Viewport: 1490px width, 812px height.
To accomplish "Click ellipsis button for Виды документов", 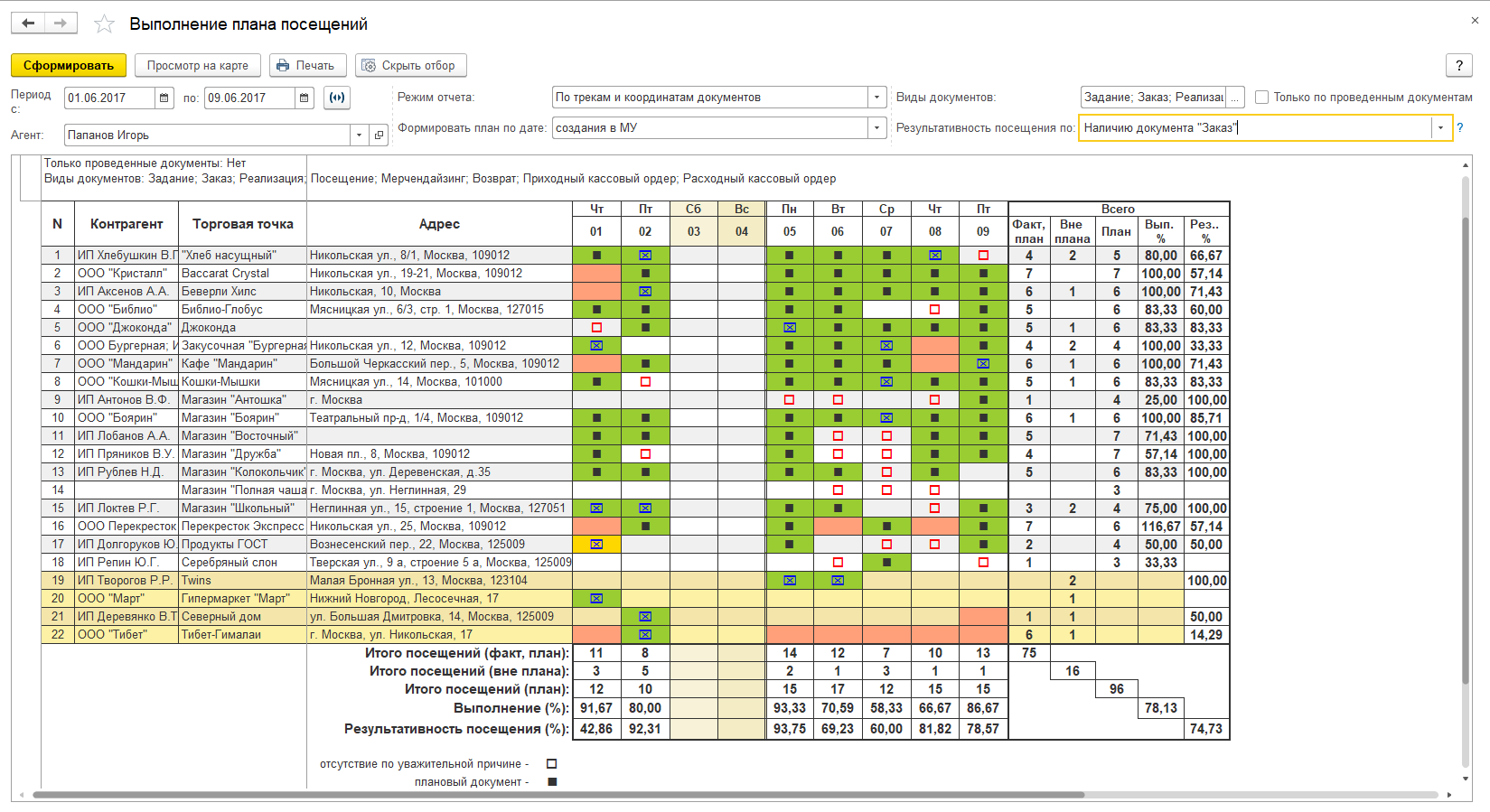I will [x=1236, y=98].
